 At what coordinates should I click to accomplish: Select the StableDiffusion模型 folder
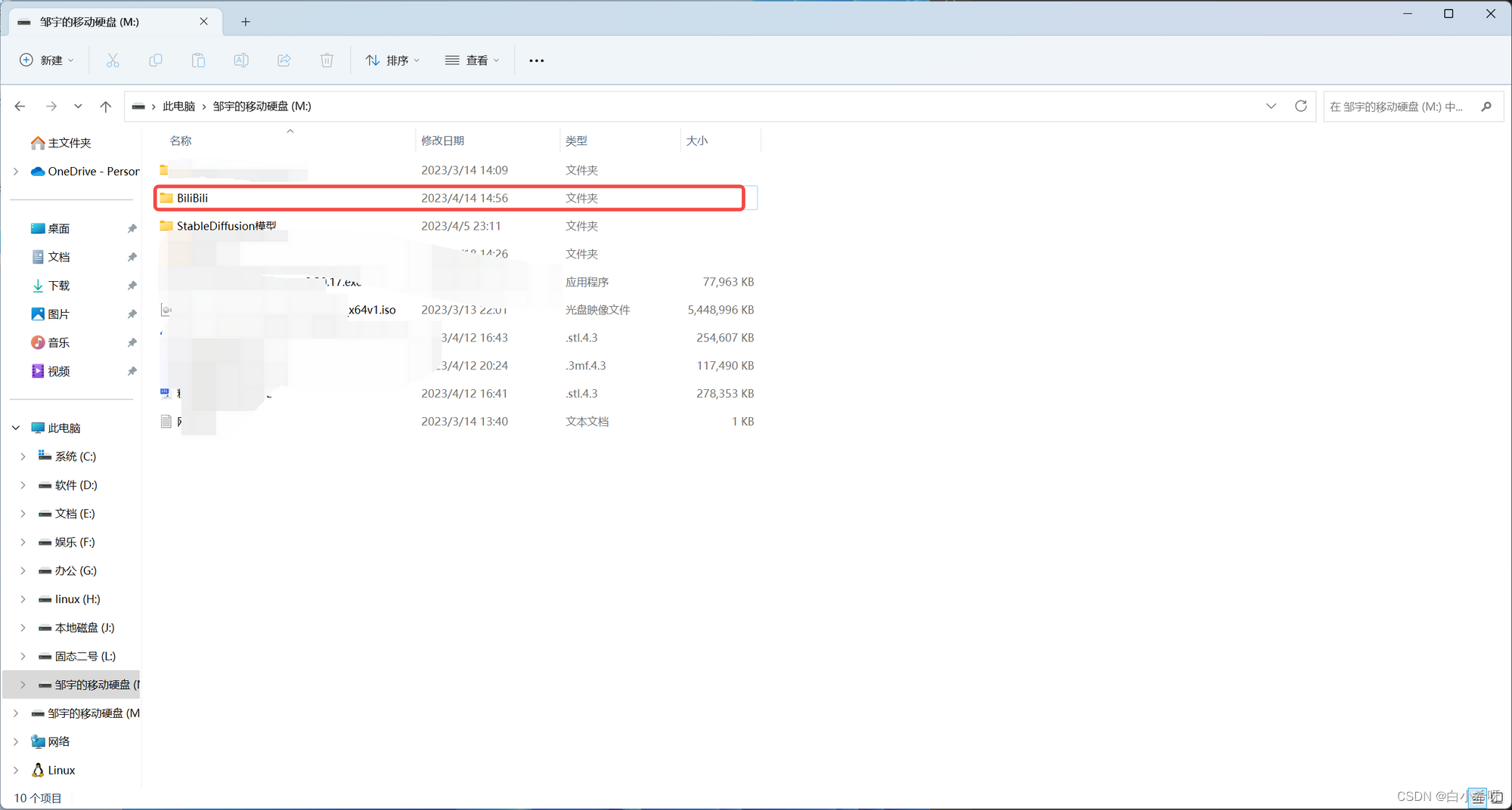tap(456, 226)
